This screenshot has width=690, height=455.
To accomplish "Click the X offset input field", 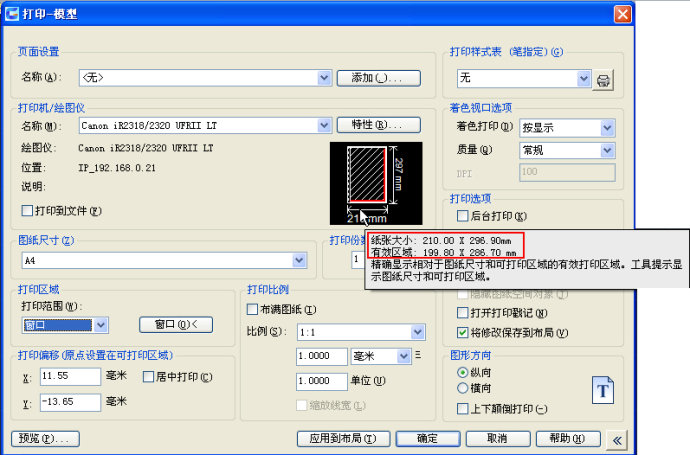I will pyautogui.click(x=65, y=377).
